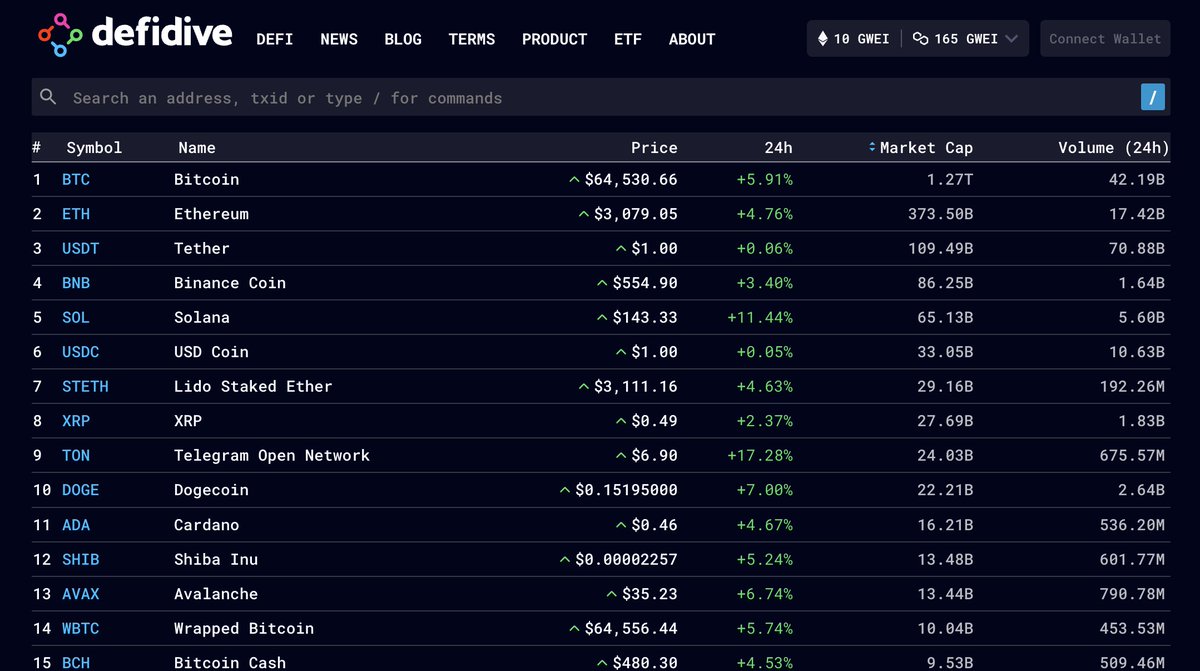The width and height of the screenshot is (1200, 671).
Task: Click the Solana name cell
Action: [x=202, y=318]
